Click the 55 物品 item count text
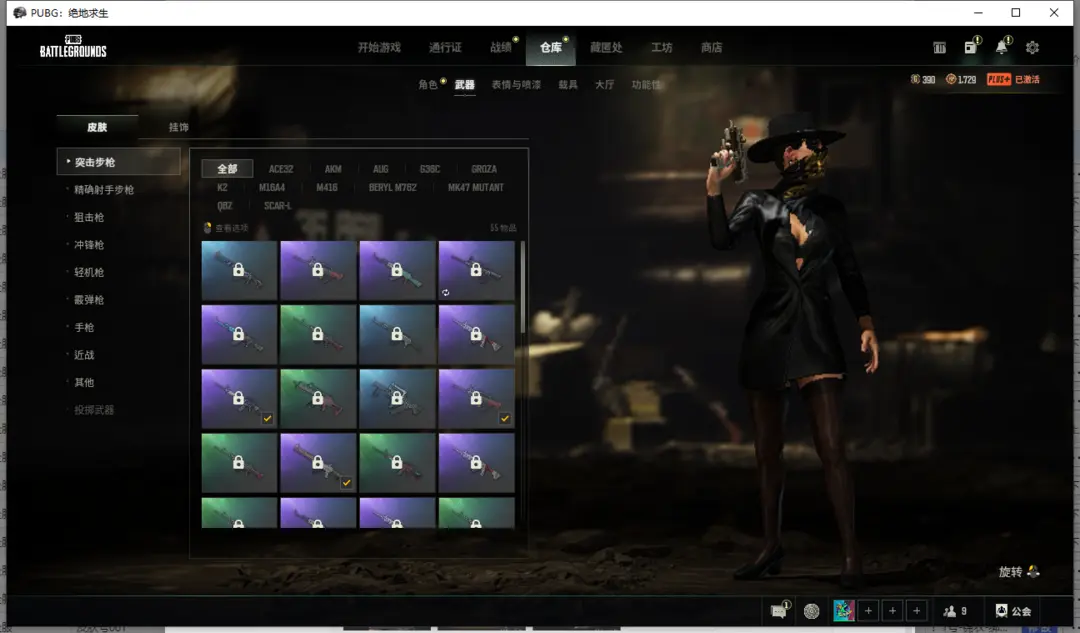The height and width of the screenshot is (633, 1080). tap(503, 228)
